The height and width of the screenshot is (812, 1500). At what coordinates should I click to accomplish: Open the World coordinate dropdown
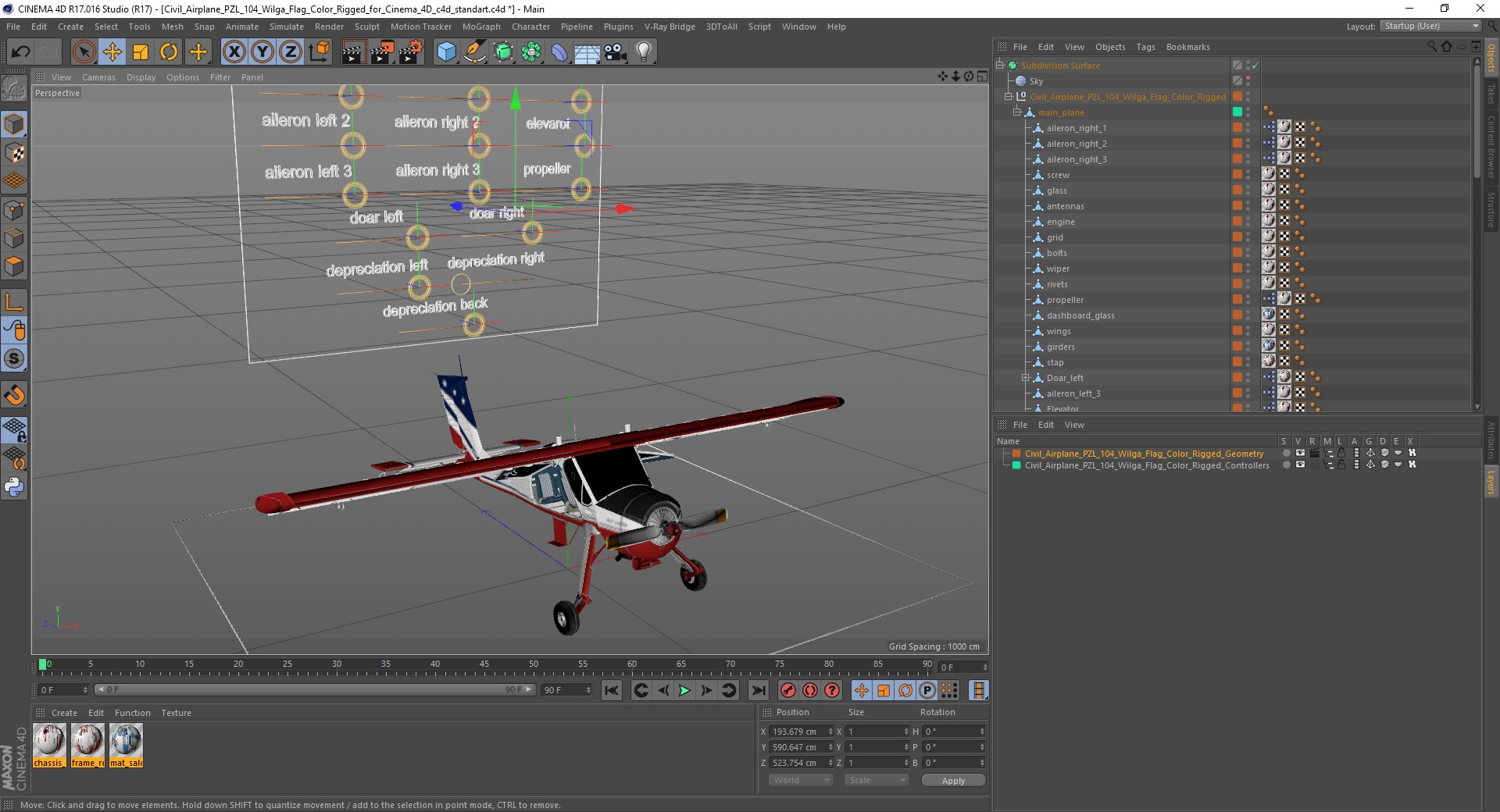click(x=801, y=780)
